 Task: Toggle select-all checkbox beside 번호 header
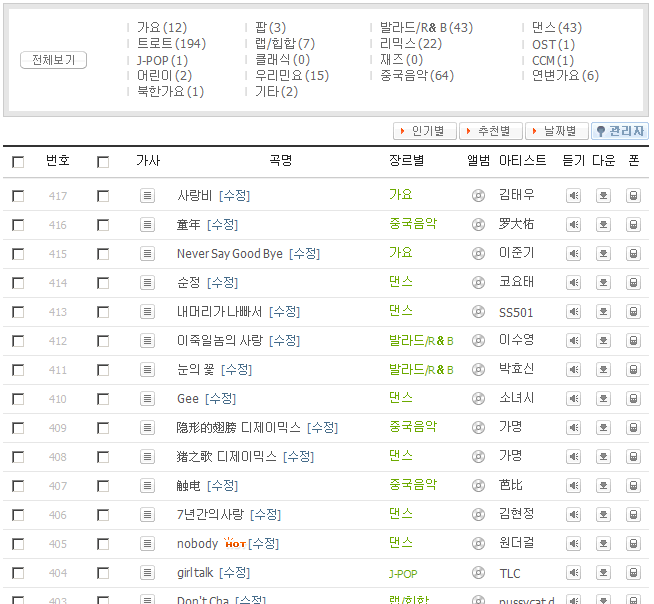[x=18, y=161]
